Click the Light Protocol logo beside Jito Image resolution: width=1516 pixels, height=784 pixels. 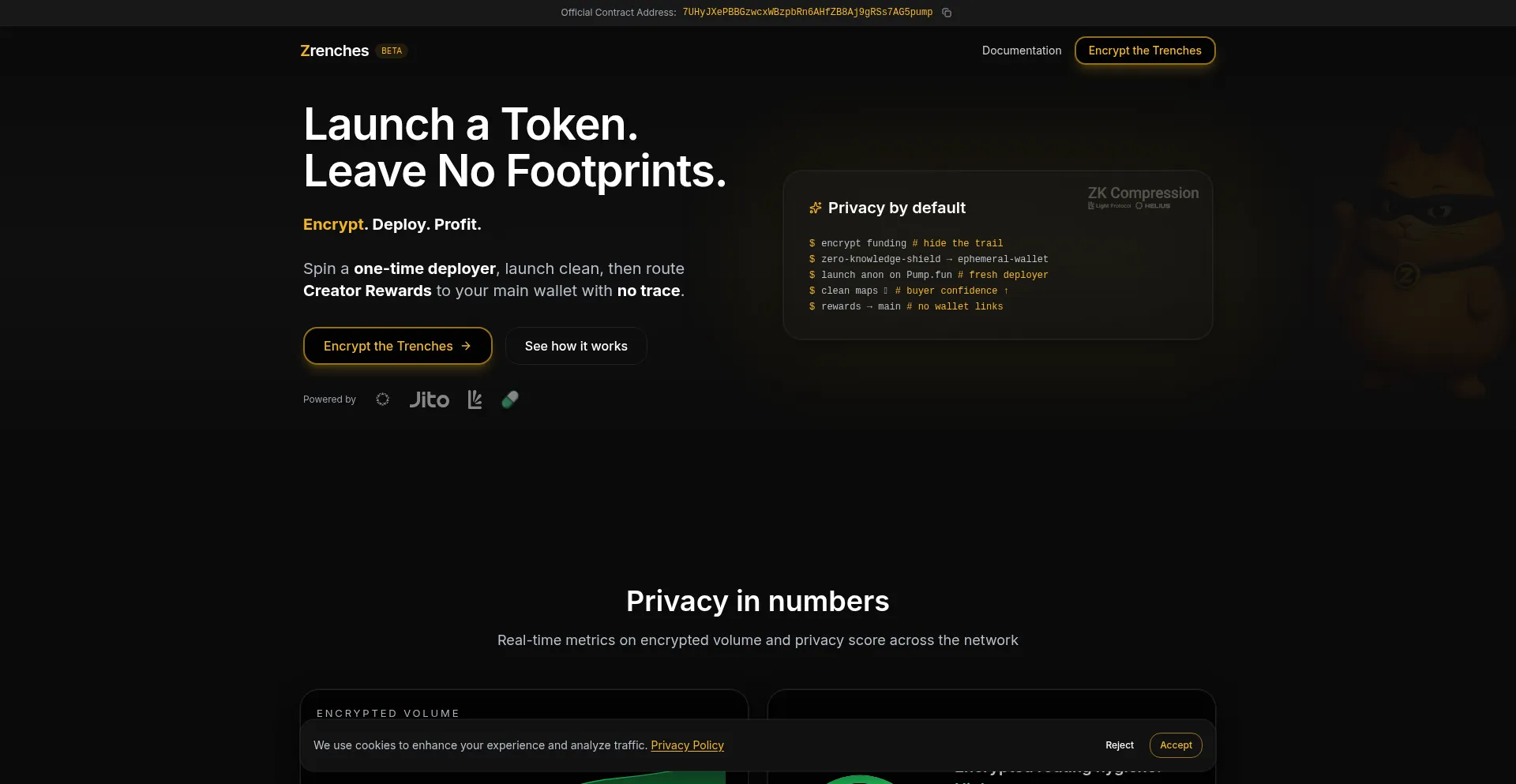coord(475,400)
